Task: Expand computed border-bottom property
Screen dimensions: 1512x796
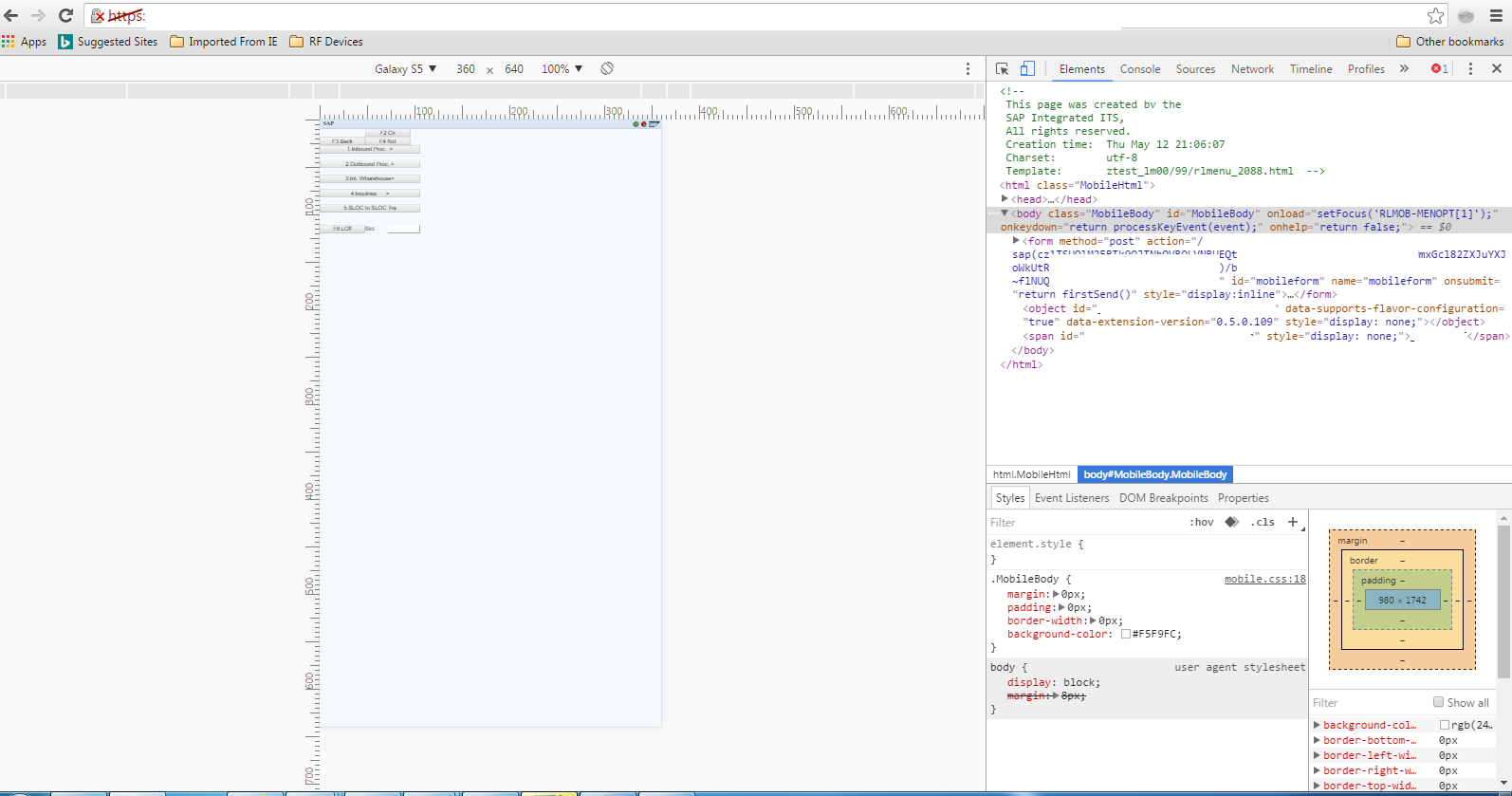Action: tap(1317, 740)
